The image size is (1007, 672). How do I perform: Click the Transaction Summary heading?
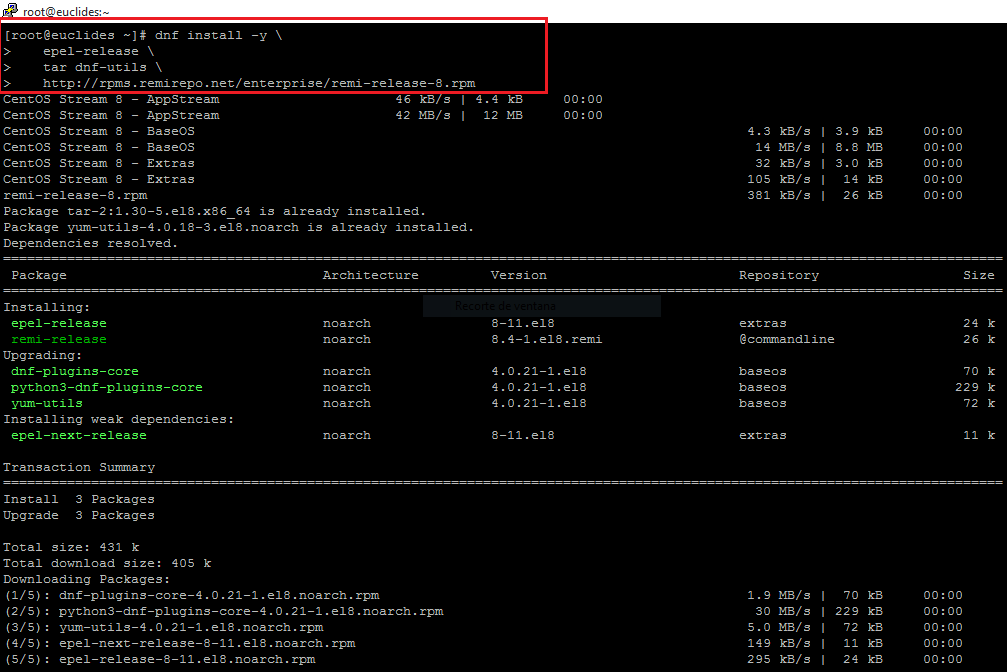[x=79, y=467]
